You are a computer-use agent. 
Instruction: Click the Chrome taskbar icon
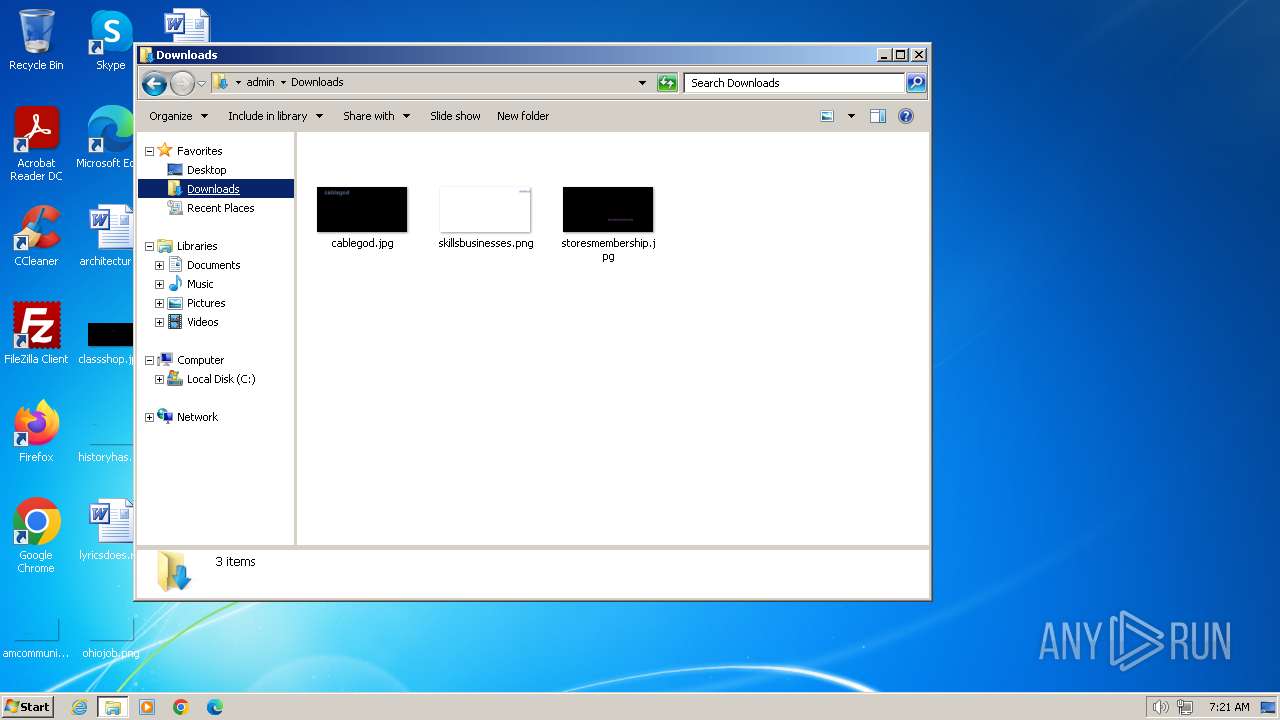[181, 707]
